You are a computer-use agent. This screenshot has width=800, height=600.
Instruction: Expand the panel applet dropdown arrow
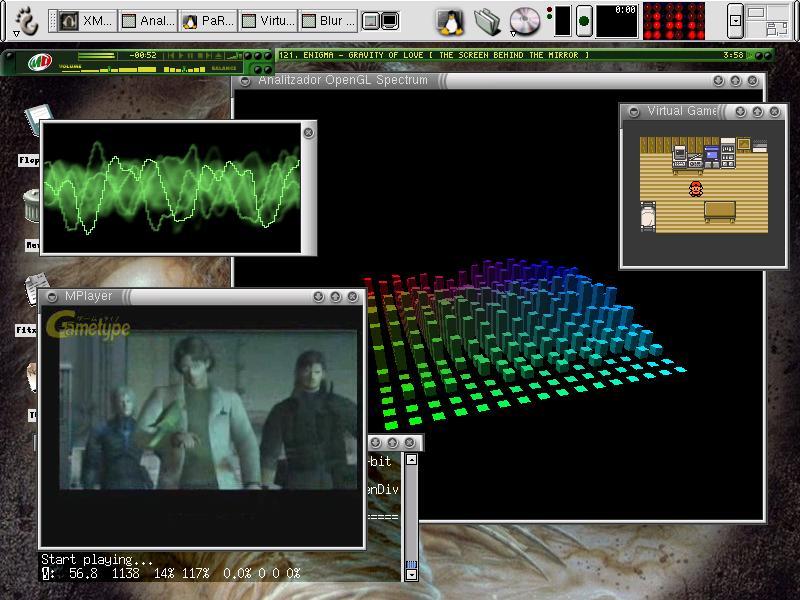click(736, 20)
